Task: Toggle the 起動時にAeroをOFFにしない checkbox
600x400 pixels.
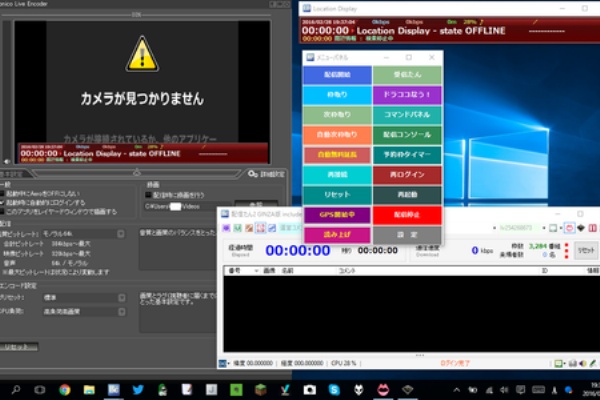Action: tap(2, 194)
